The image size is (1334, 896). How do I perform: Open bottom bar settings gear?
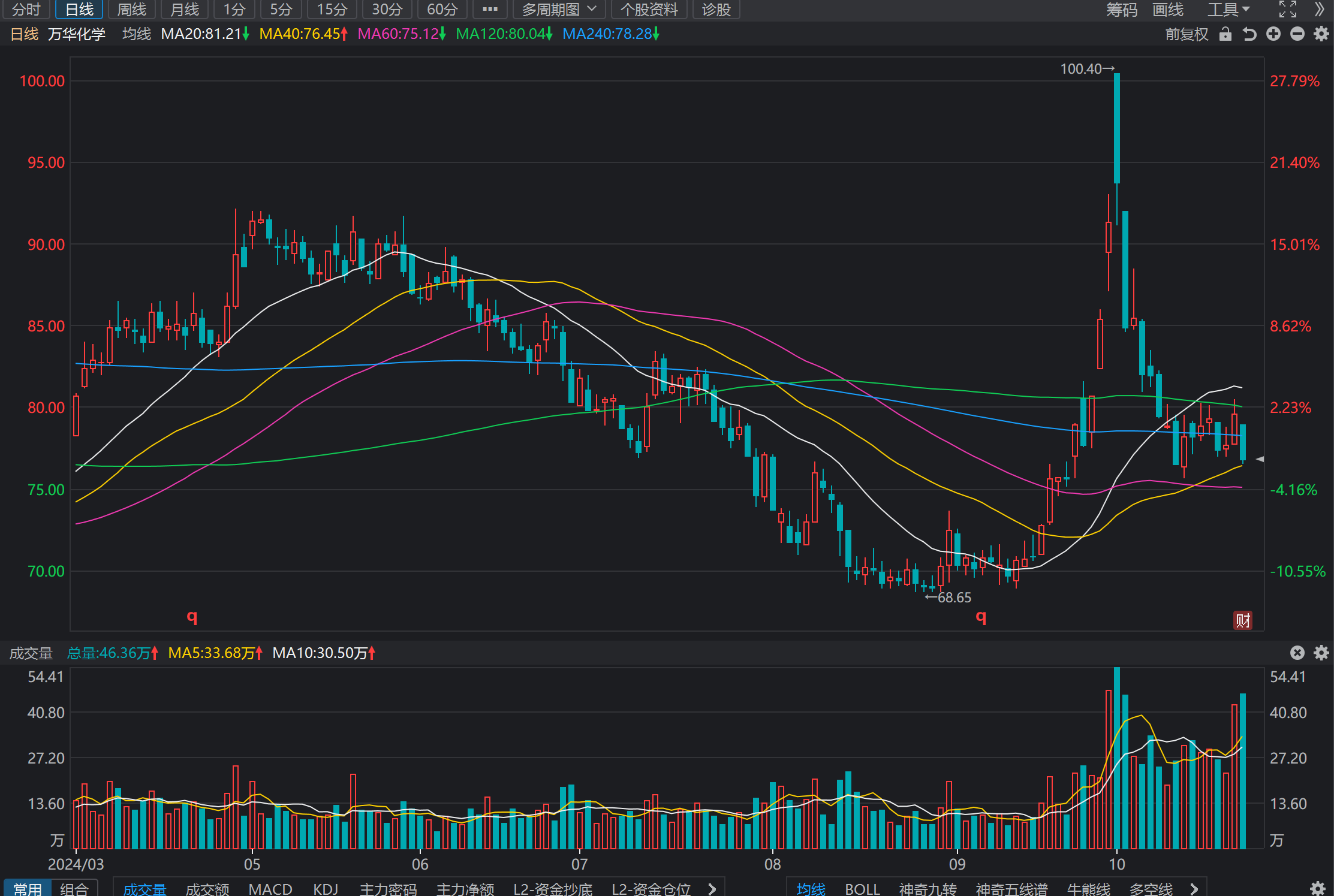[1318, 888]
